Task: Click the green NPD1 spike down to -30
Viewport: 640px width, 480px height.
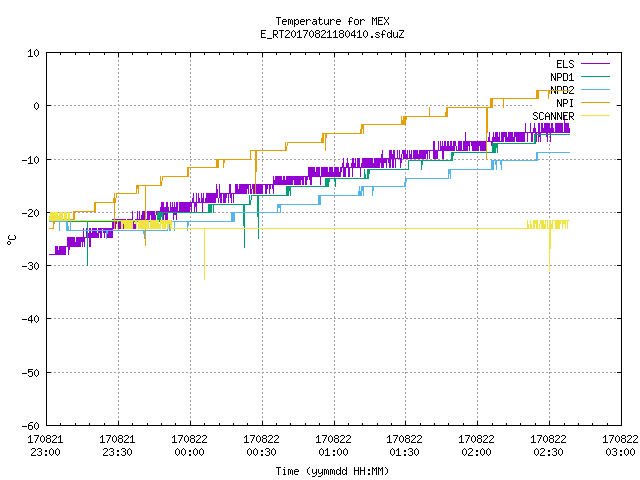Action: coord(87,244)
